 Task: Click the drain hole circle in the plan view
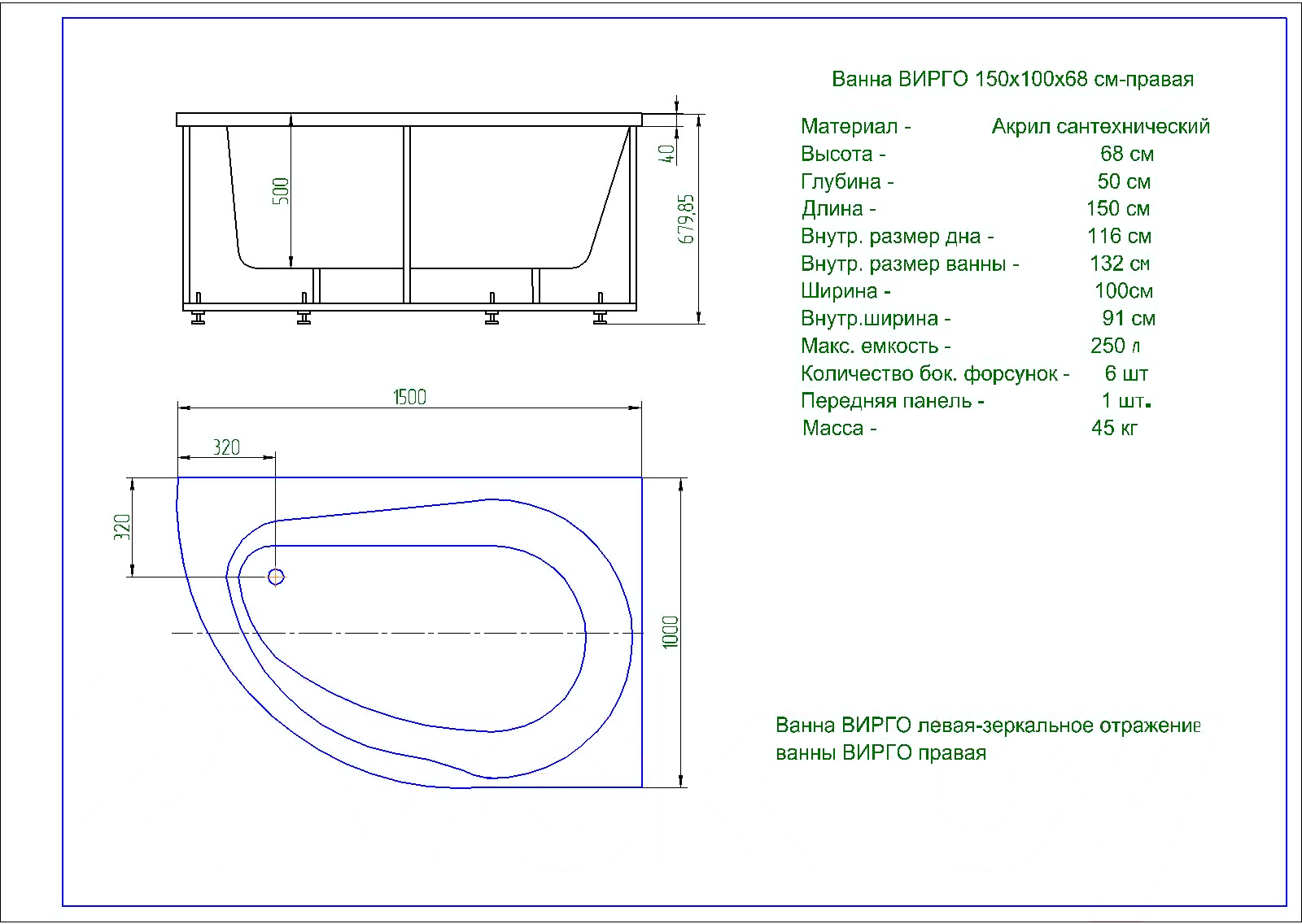tap(276, 577)
